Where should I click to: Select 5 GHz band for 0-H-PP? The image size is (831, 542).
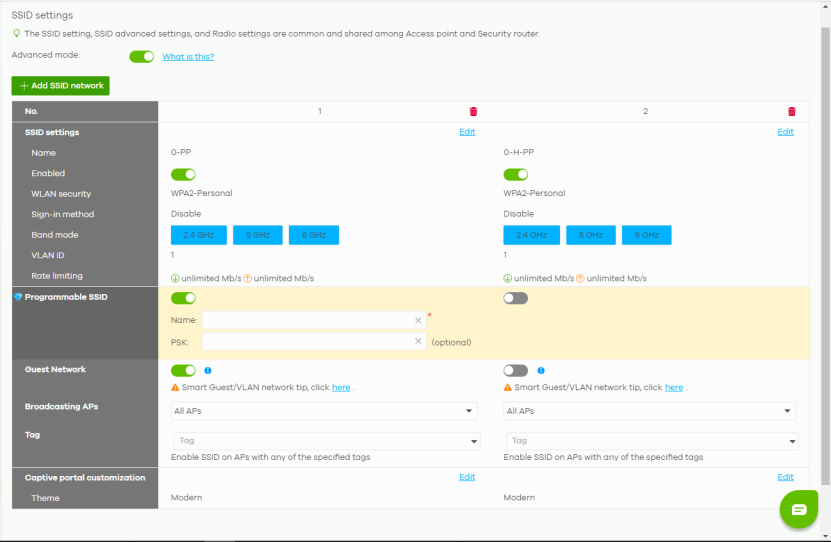590,235
